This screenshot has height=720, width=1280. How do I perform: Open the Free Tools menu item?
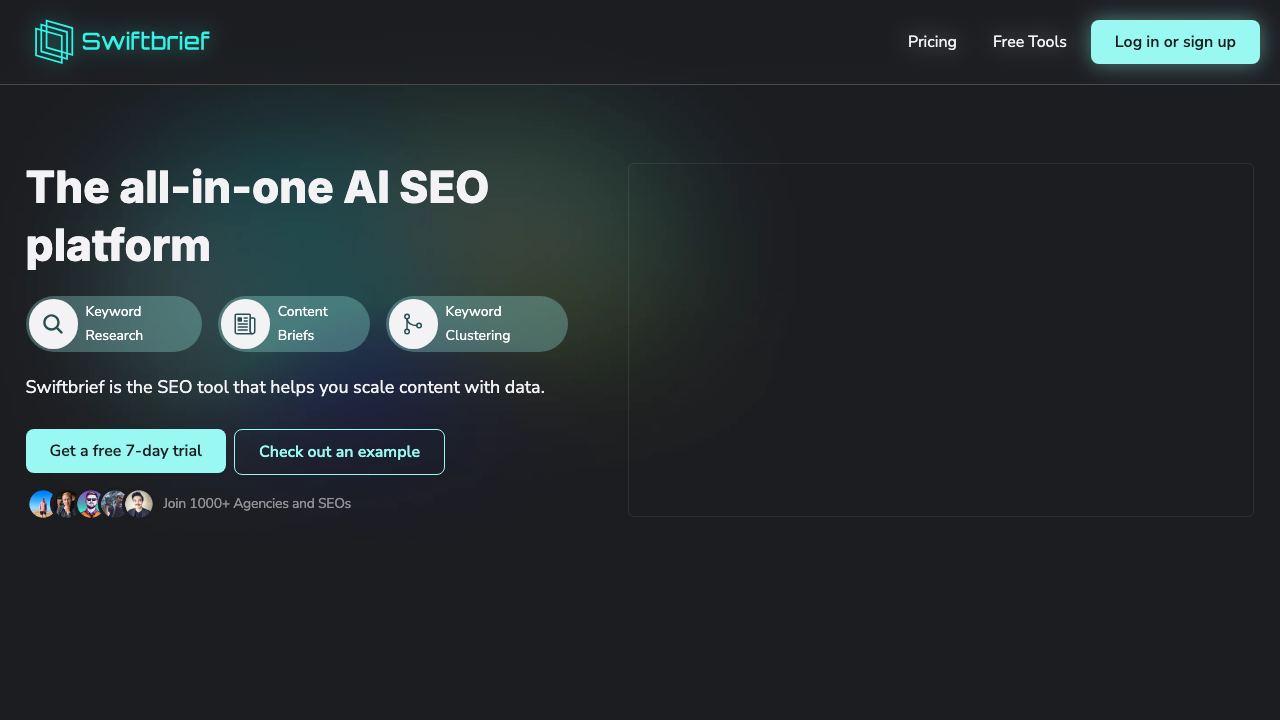click(1029, 42)
